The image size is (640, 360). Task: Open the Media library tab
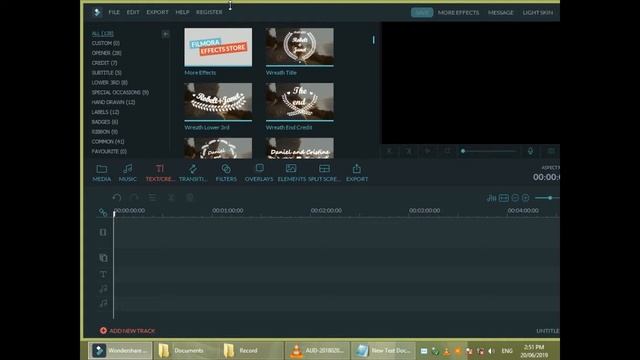(102, 173)
